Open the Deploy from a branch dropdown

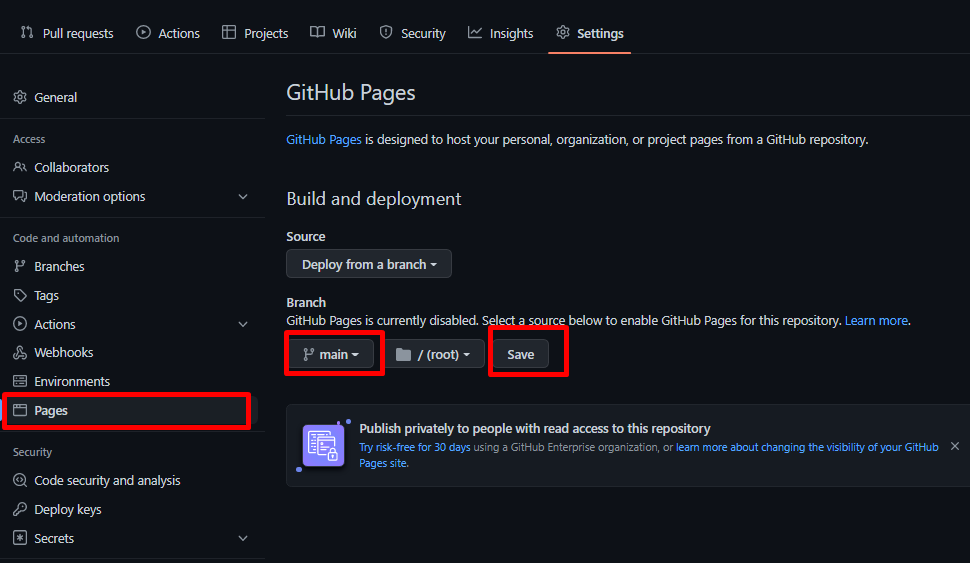click(x=369, y=264)
